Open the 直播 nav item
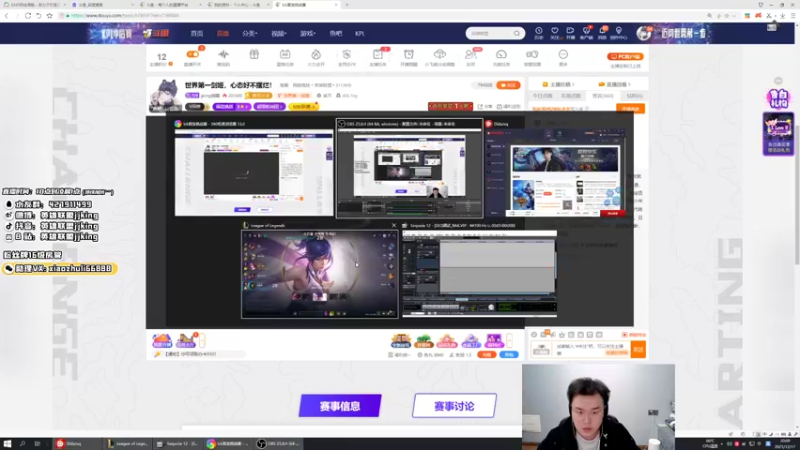Image resolution: width=800 pixels, height=450 pixels. (x=222, y=33)
